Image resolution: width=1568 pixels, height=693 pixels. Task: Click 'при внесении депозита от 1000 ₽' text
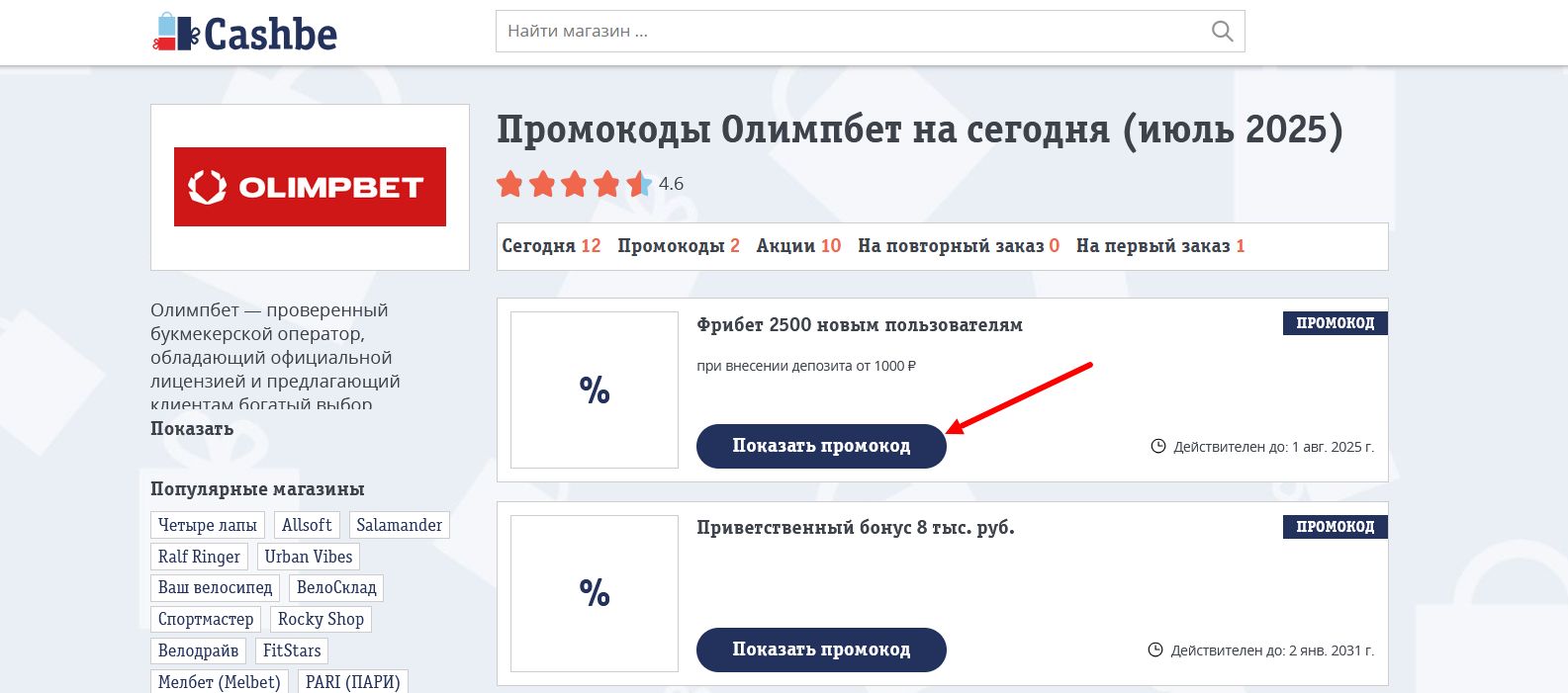point(806,366)
